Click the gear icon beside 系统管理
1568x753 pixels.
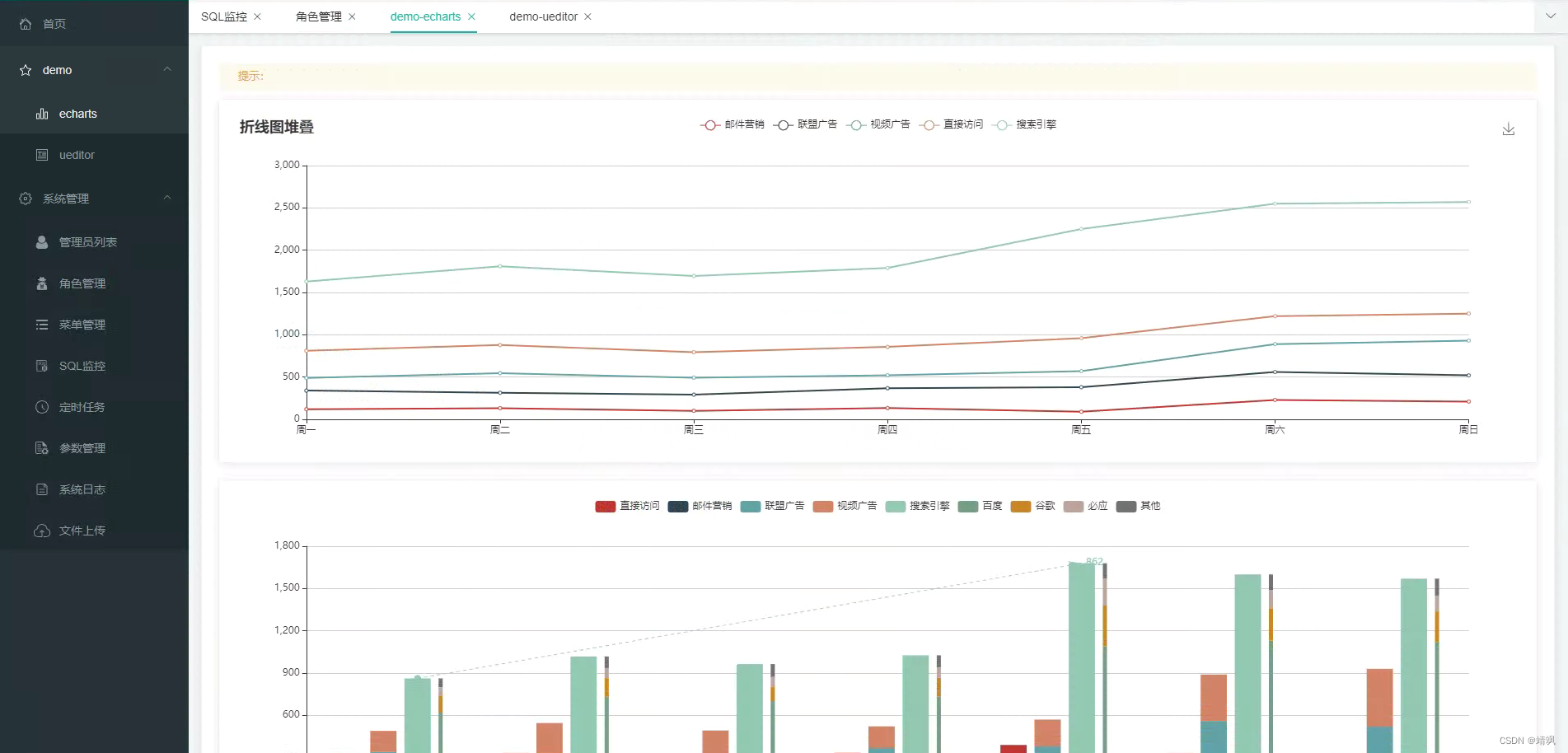[x=26, y=199]
